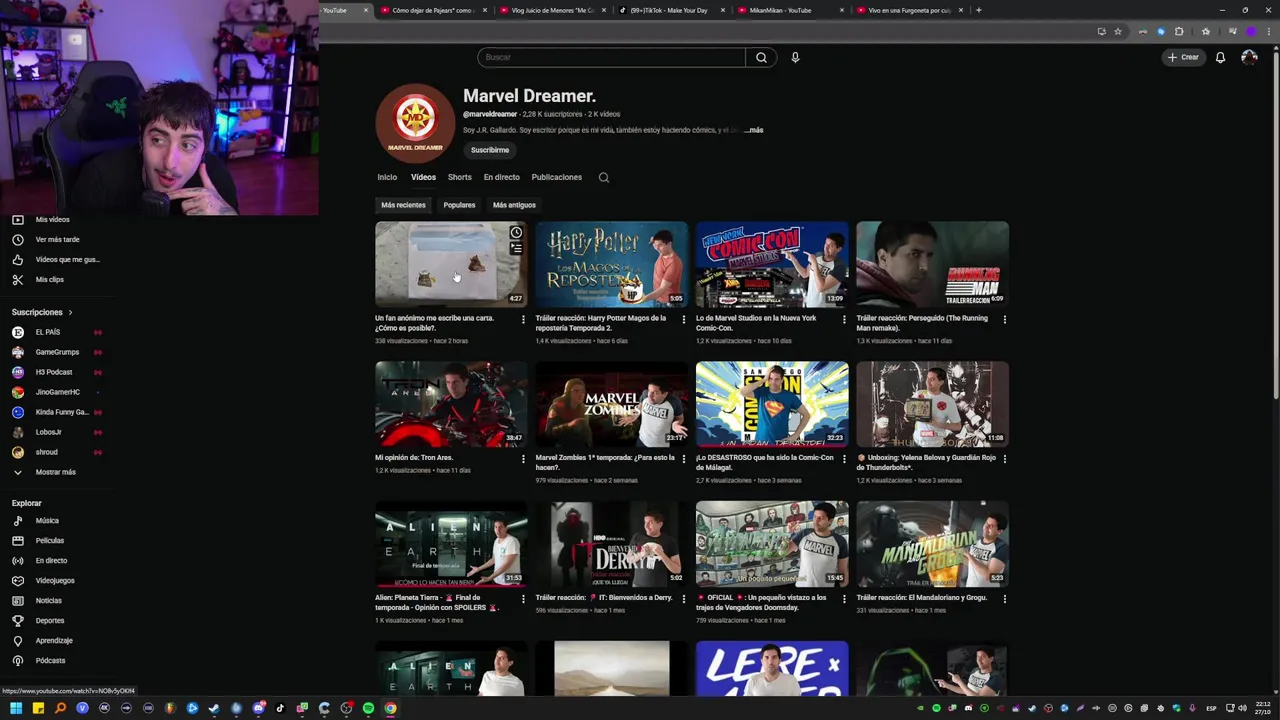The width and height of the screenshot is (1280, 720).
Task: Open options menu for Tron Ares video
Action: click(x=523, y=459)
